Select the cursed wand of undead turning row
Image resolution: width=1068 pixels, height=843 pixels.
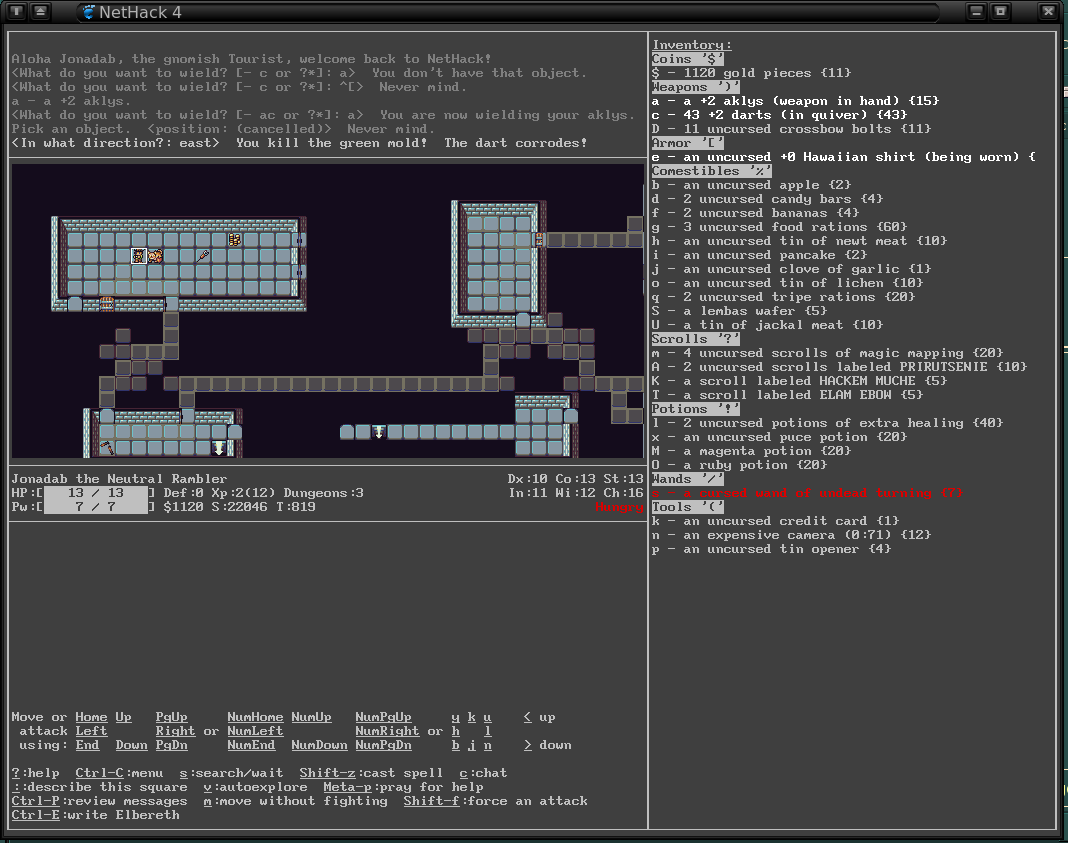tap(807, 493)
